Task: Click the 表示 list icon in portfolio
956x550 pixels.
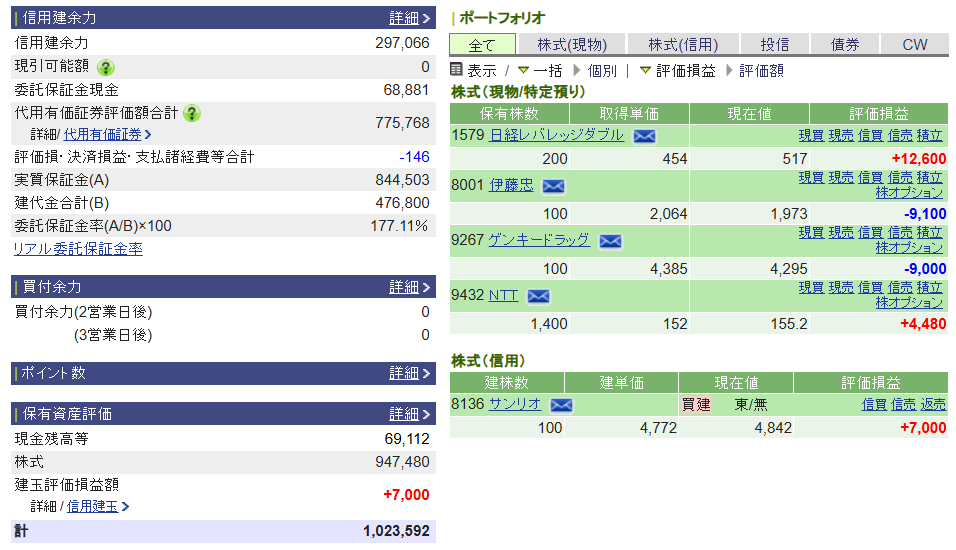Action: (x=457, y=70)
